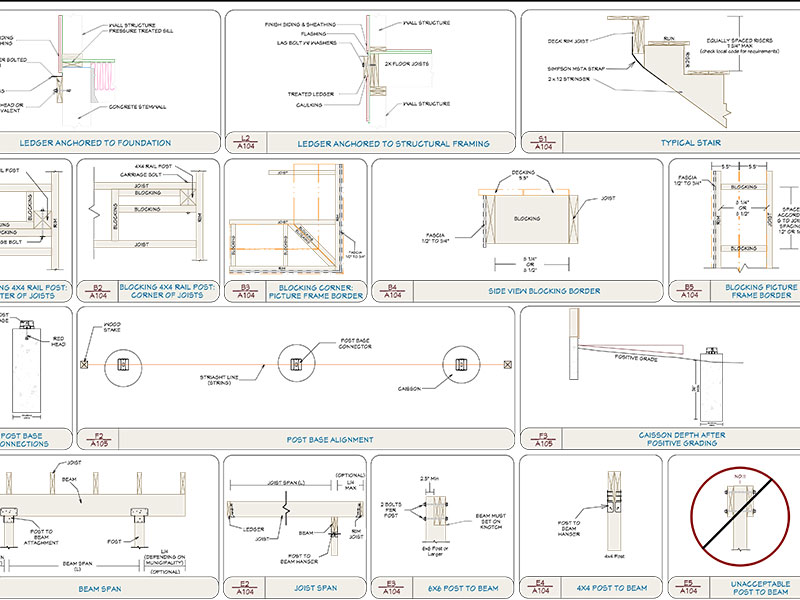Select the '4X4 POST TO BEAM' title
800x600 pixels.
pos(612,588)
